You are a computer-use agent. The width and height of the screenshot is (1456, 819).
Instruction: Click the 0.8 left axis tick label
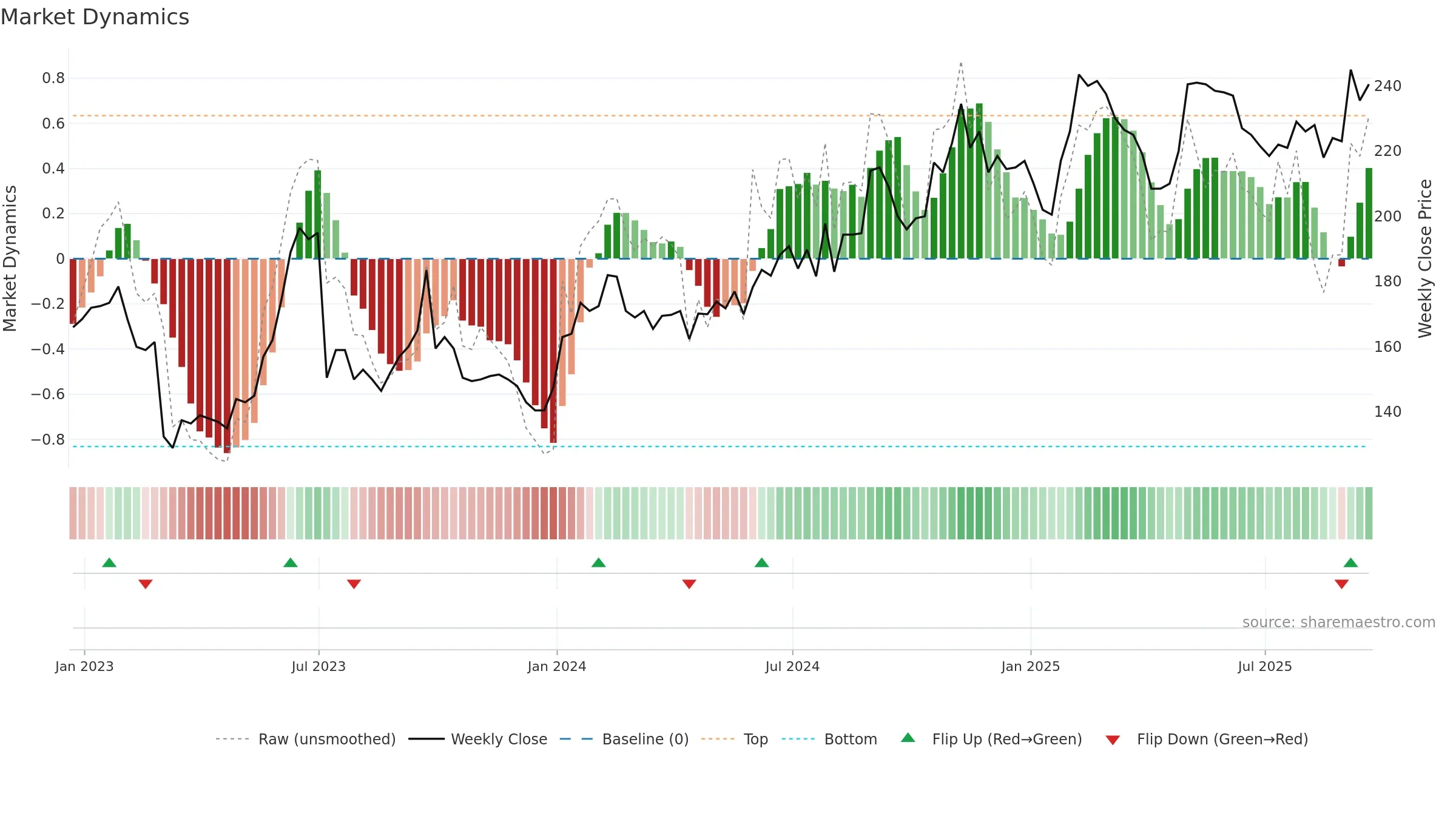coord(53,78)
